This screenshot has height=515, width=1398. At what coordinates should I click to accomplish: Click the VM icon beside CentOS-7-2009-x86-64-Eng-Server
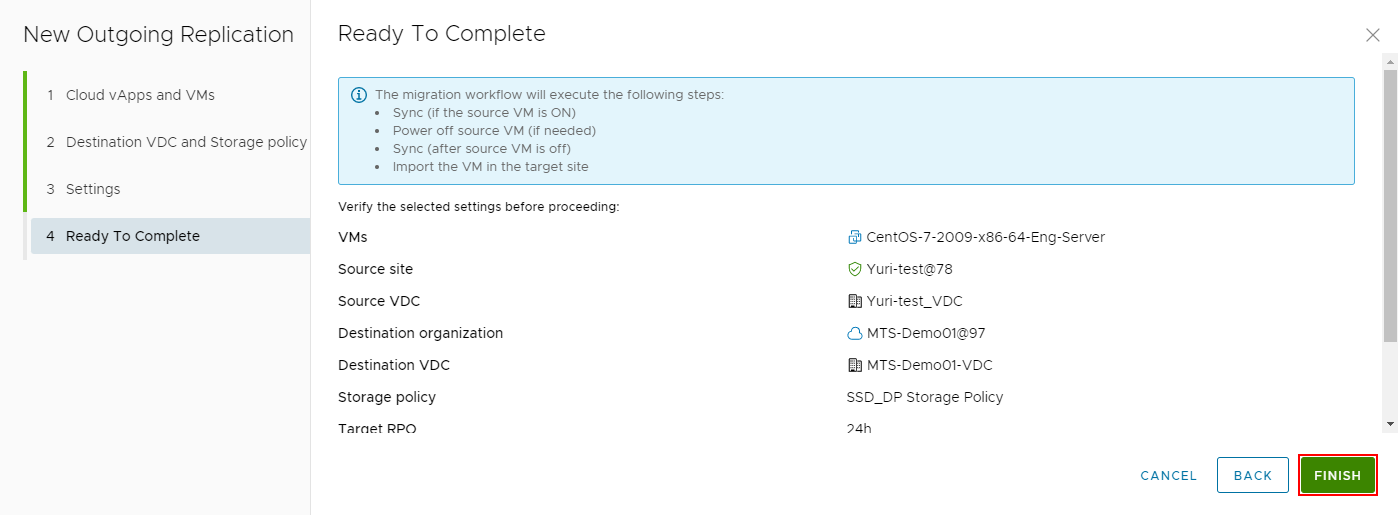(854, 237)
